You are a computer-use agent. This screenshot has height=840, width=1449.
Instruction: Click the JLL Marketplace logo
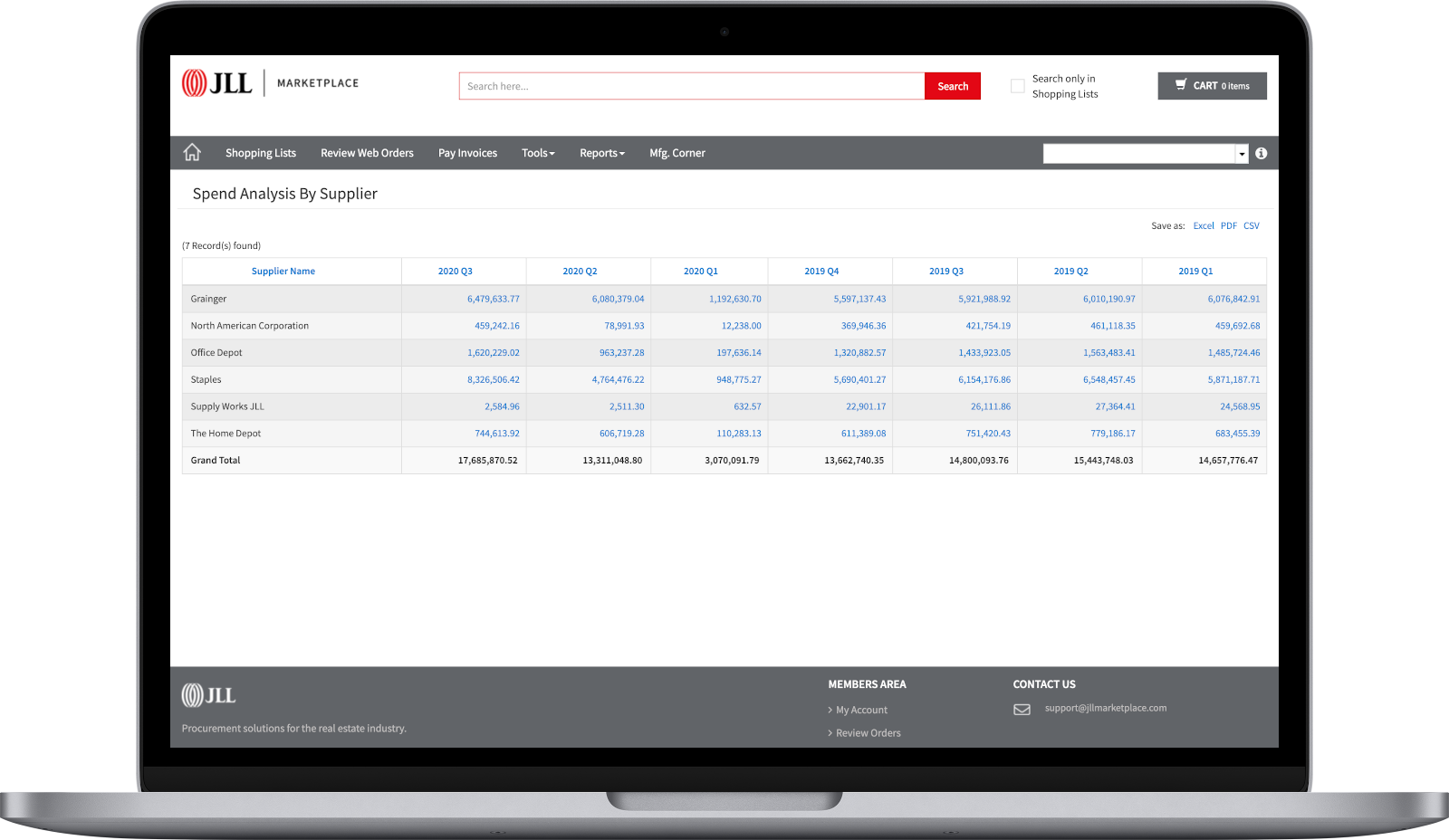pyautogui.click(x=270, y=82)
